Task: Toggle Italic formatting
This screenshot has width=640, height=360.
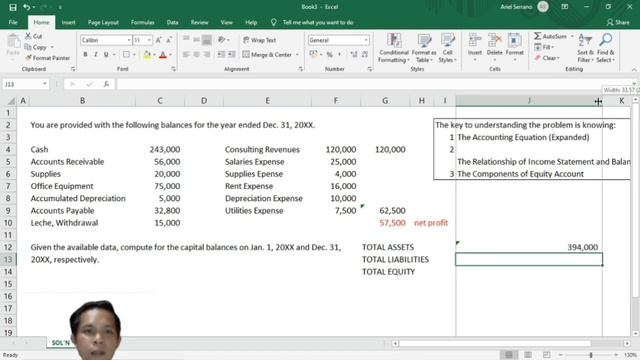Action: coord(96,54)
